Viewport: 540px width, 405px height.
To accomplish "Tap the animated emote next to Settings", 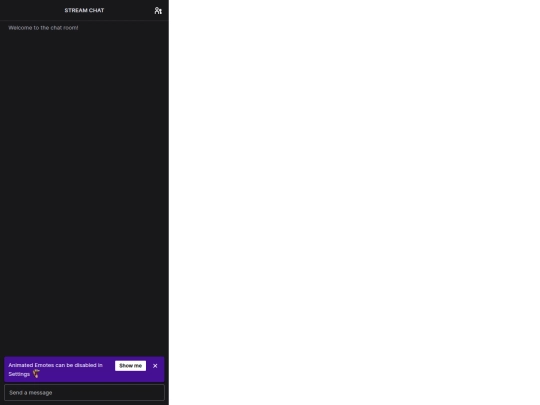I will pos(36,374).
